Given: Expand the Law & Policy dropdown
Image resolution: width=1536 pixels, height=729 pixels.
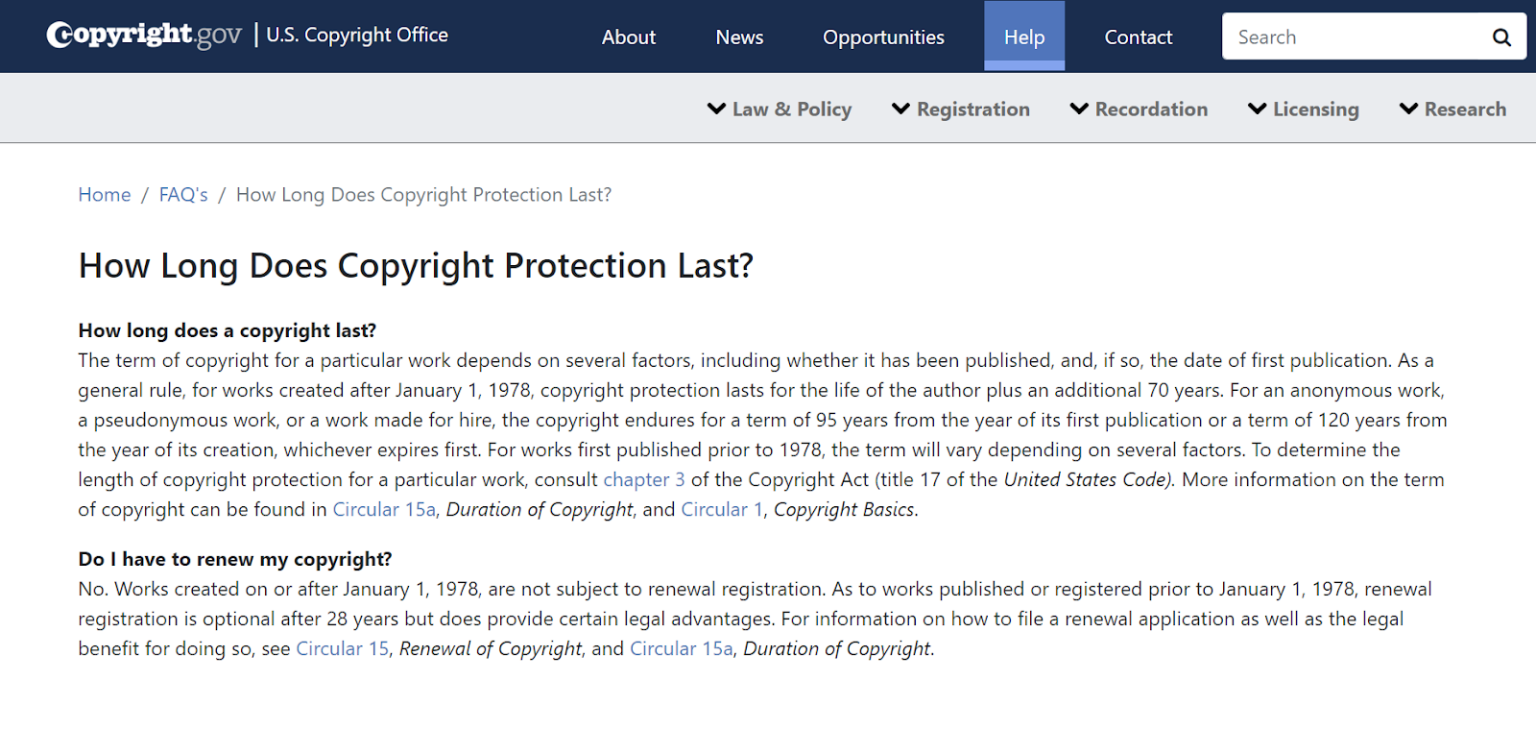Looking at the screenshot, I should point(791,108).
